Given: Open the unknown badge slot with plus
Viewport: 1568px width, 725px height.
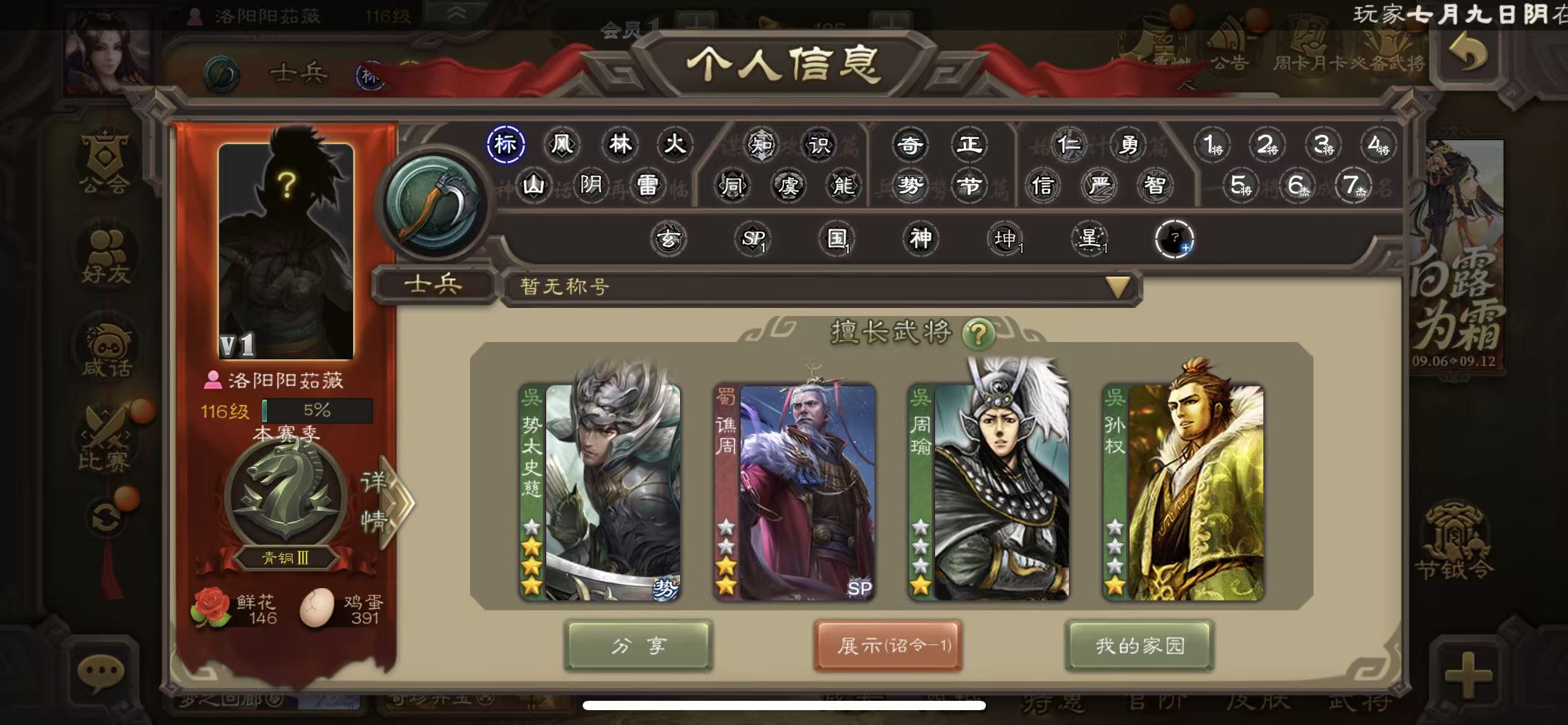Looking at the screenshot, I should [x=1174, y=239].
